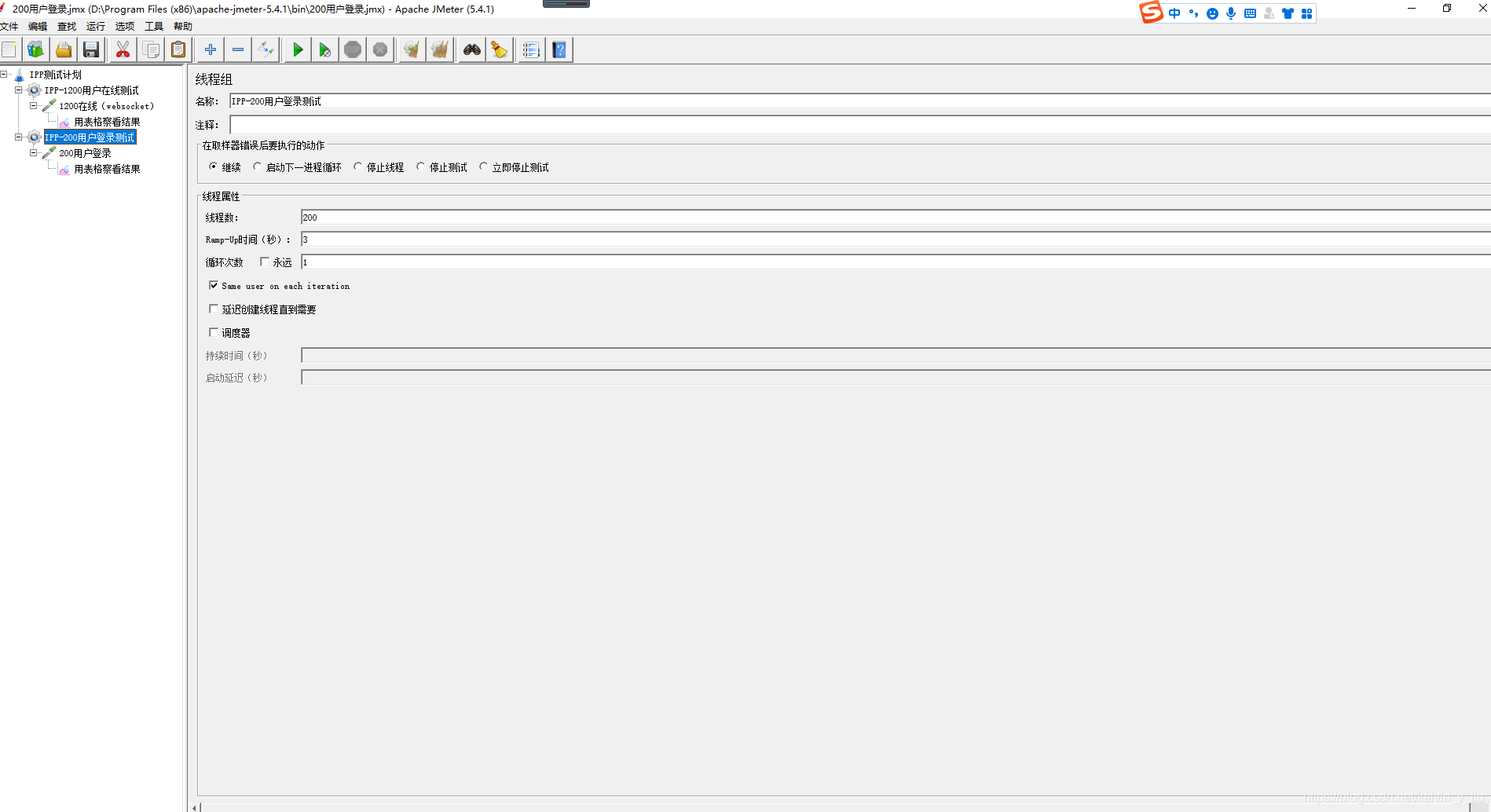The height and width of the screenshot is (812, 1491).
Task: Paste element using clipboard icon
Action: 178,49
